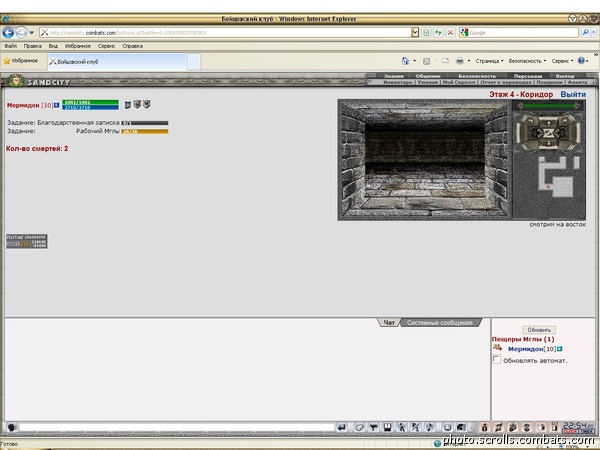Click the new tab button
The image size is (600, 450).
tap(194, 62)
